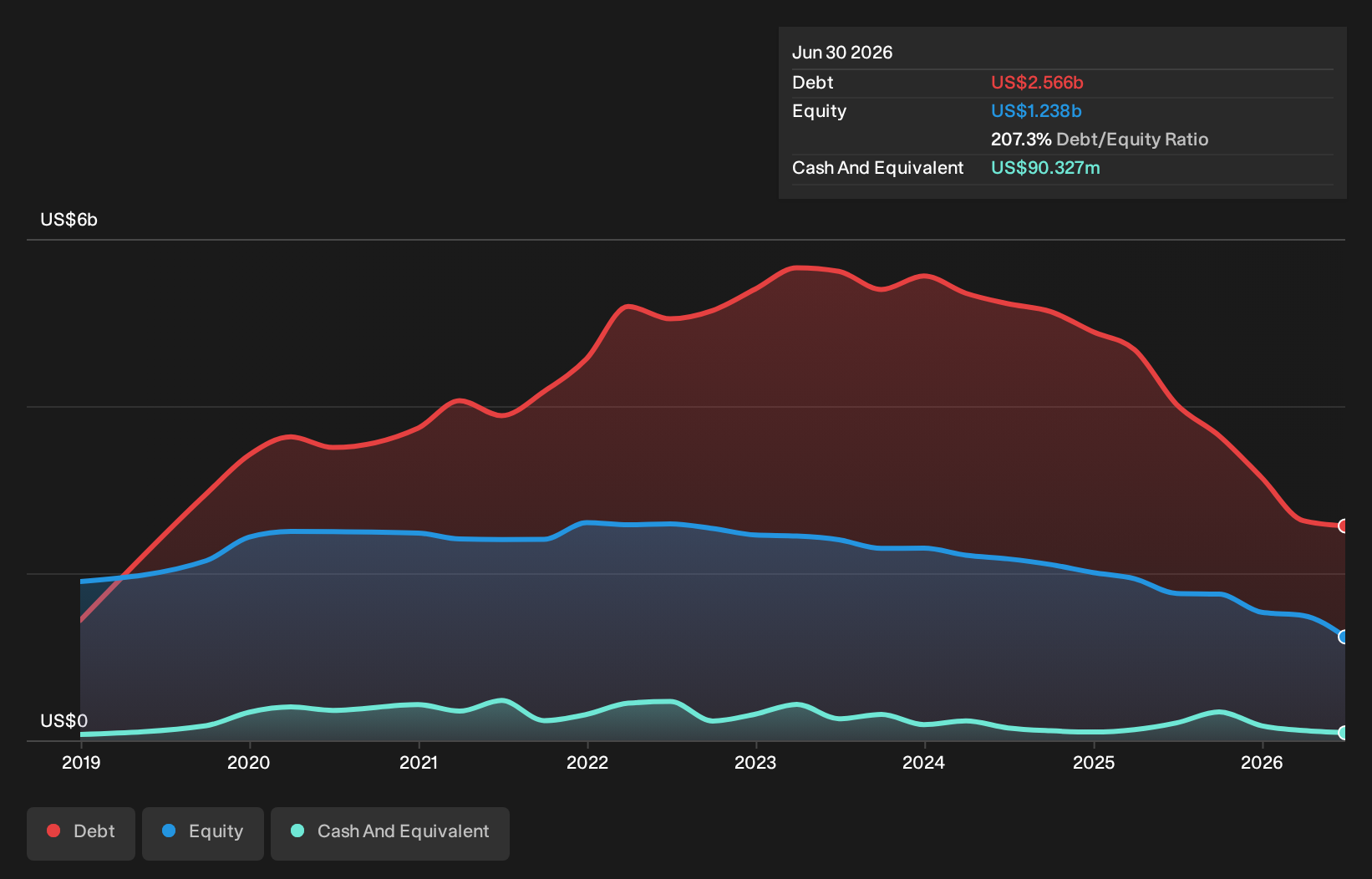
Task: Click the 2022 x-axis label
Action: pos(587,763)
